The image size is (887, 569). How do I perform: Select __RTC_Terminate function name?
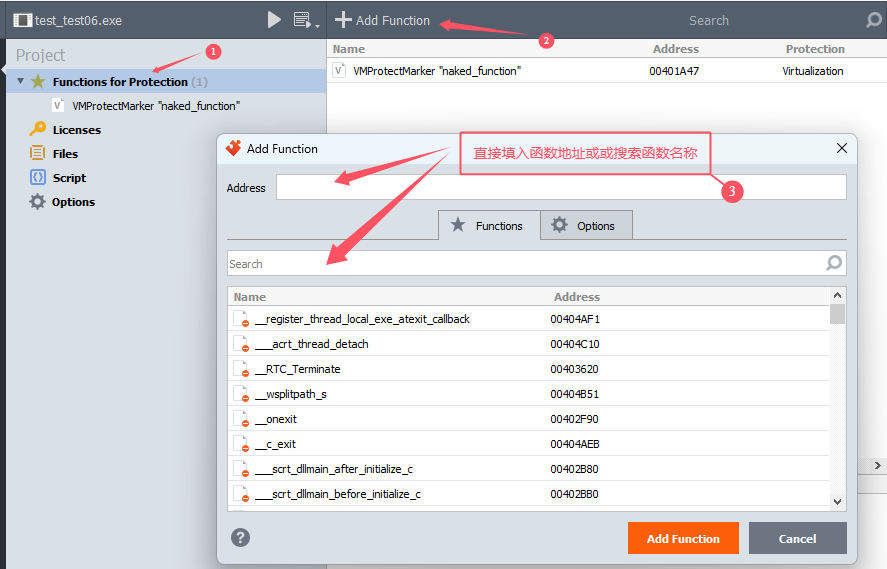coord(298,369)
